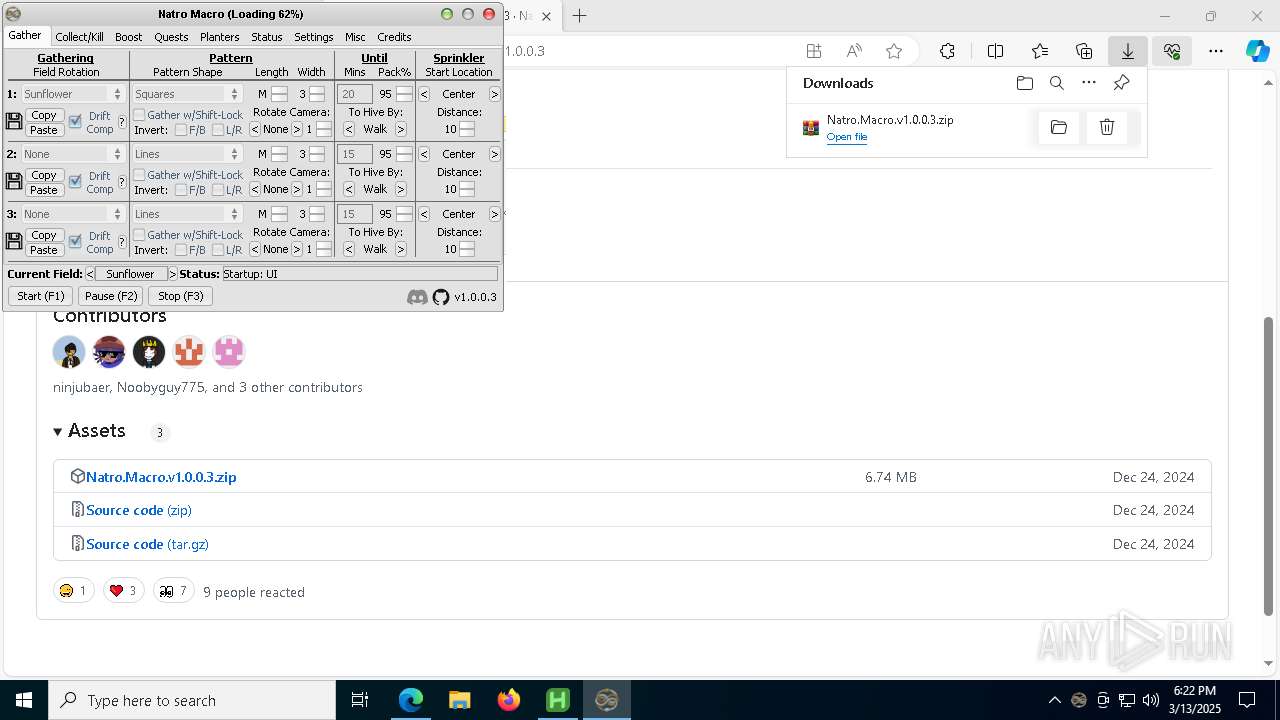Click Open file link under Natro.Macro zip

coord(846,137)
